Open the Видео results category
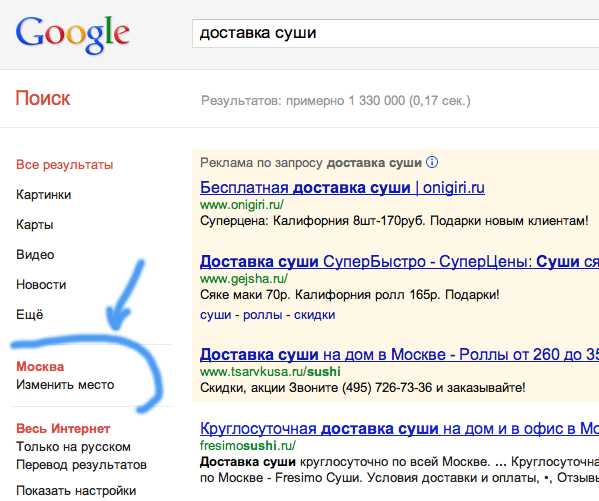Viewport: 599px width, 501px height. point(35,255)
